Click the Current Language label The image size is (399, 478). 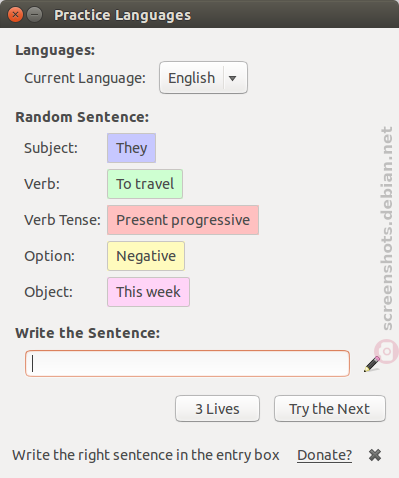pos(85,78)
